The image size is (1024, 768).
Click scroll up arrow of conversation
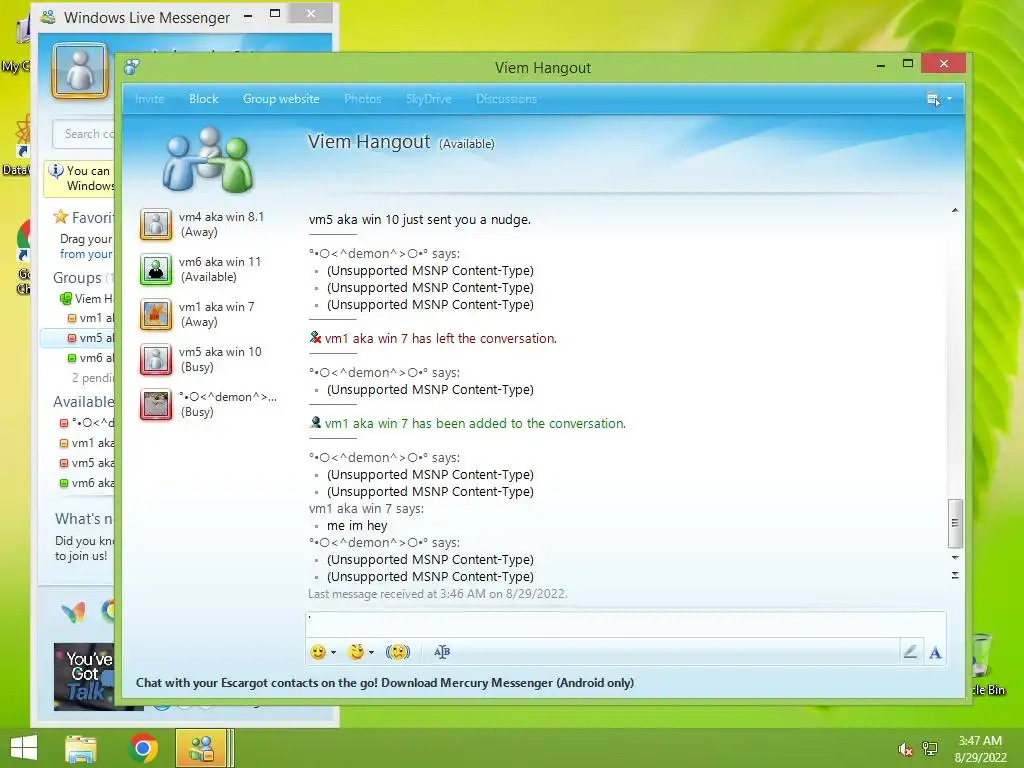(x=955, y=210)
